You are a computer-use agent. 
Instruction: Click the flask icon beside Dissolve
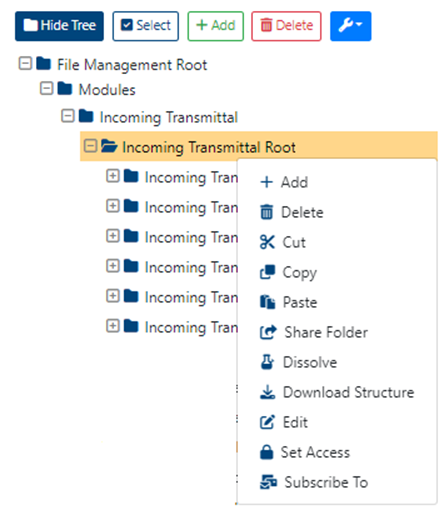(267, 362)
